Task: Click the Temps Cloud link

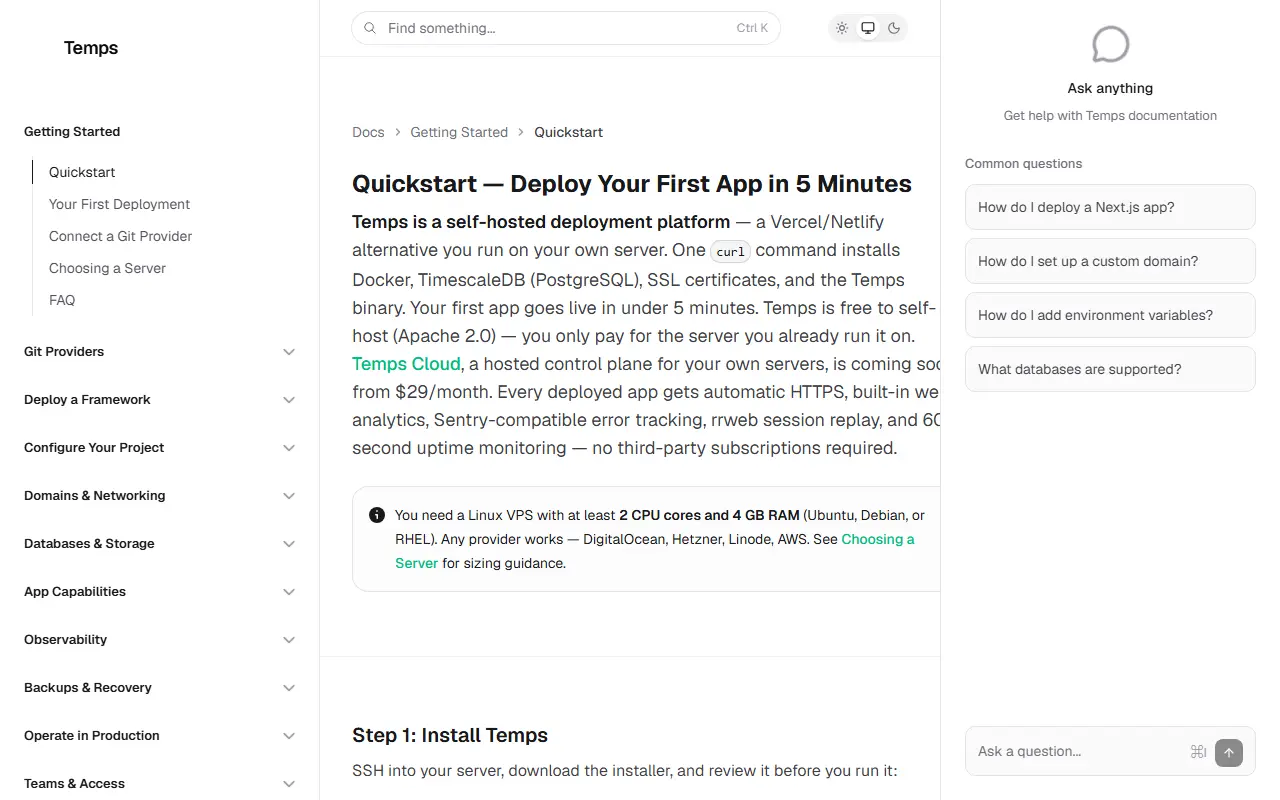Action: [406, 364]
